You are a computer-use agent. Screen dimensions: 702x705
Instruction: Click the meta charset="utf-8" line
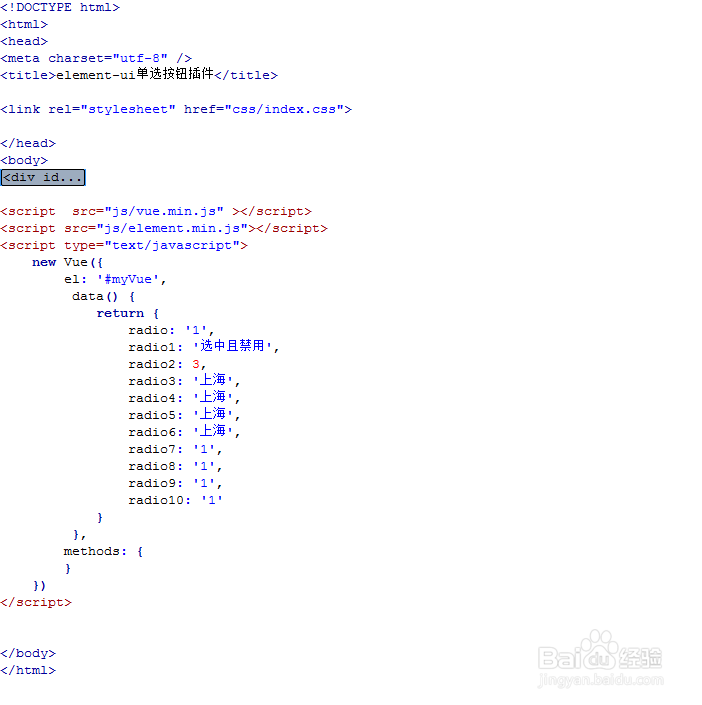pos(96,58)
